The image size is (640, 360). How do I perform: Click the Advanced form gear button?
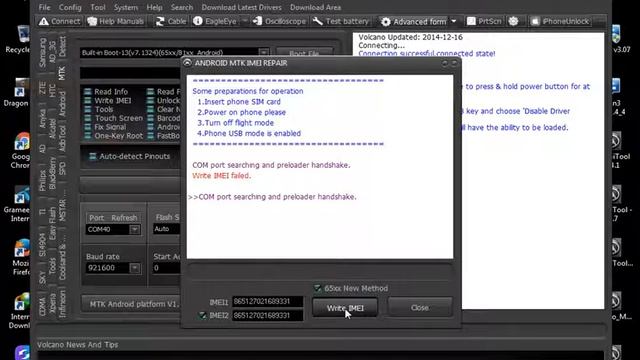(413, 21)
